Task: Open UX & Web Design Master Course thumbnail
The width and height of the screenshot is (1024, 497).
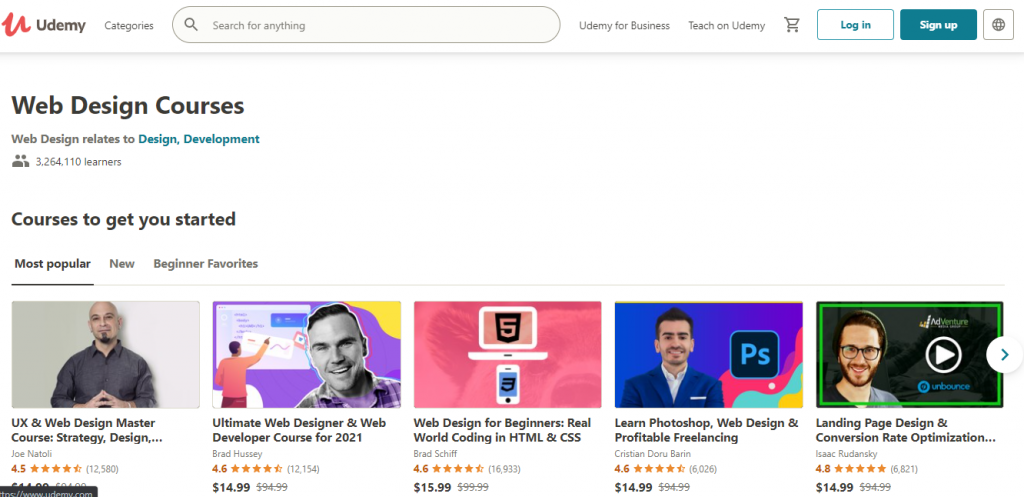Action: point(106,355)
